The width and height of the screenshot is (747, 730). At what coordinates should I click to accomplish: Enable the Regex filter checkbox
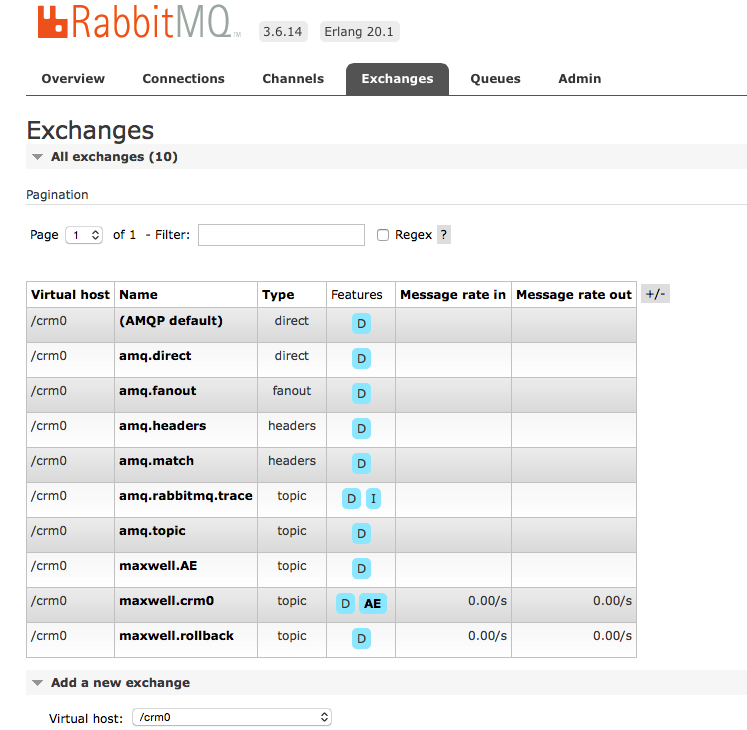point(383,235)
